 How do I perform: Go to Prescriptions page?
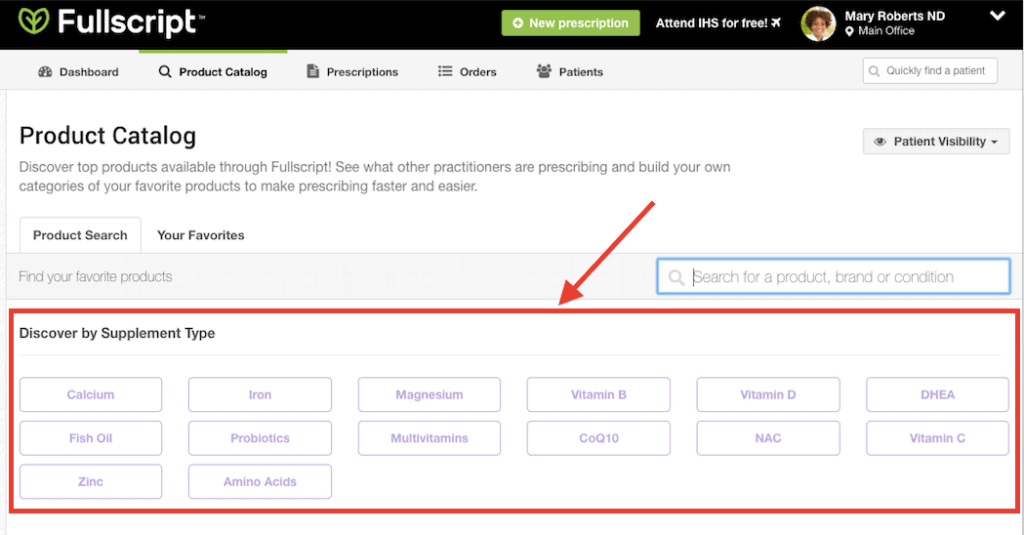353,72
